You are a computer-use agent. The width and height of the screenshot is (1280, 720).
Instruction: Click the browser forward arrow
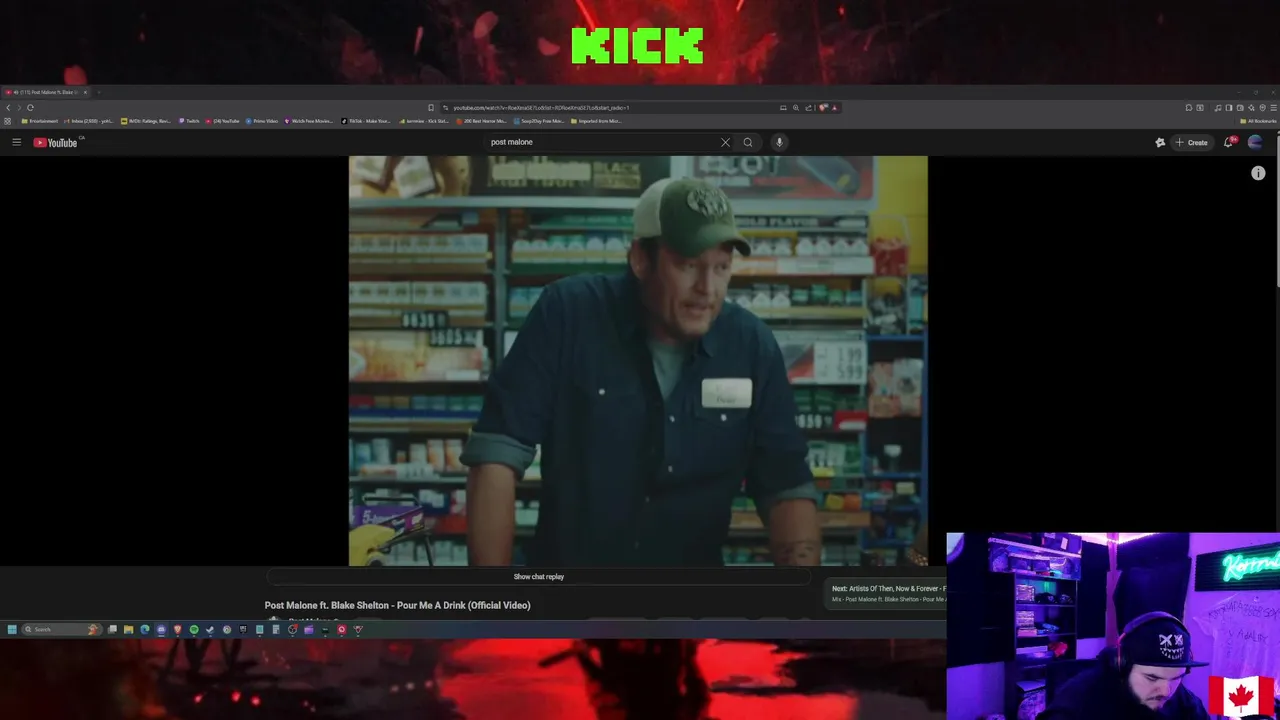point(19,108)
